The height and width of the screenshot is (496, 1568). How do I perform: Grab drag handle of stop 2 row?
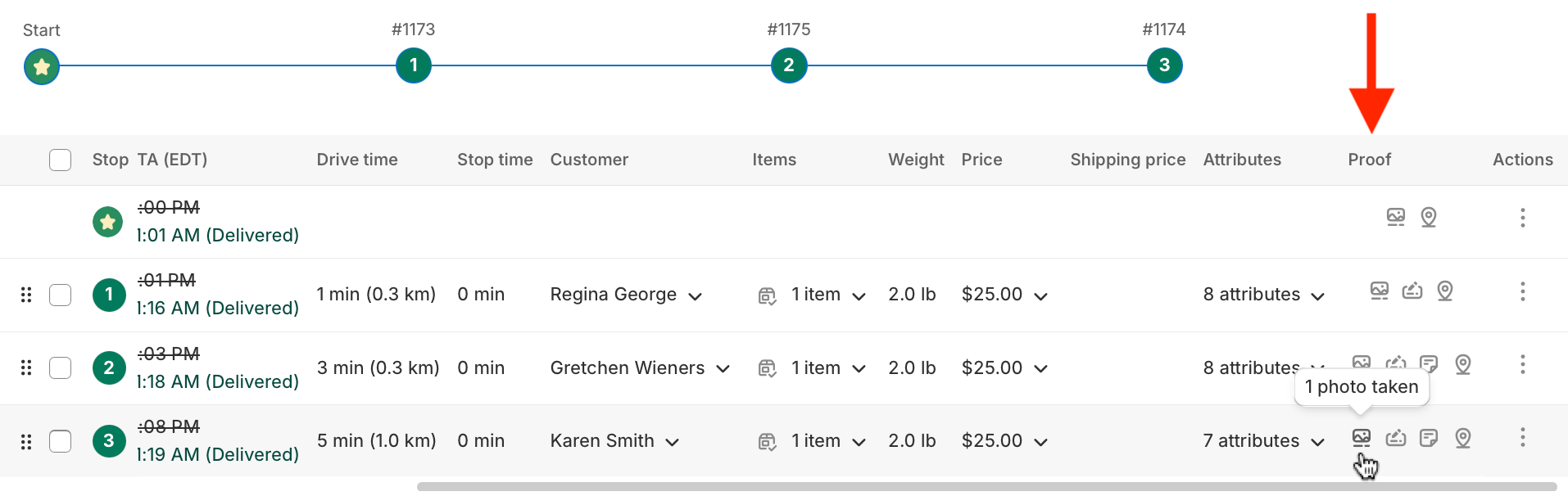coord(26,367)
